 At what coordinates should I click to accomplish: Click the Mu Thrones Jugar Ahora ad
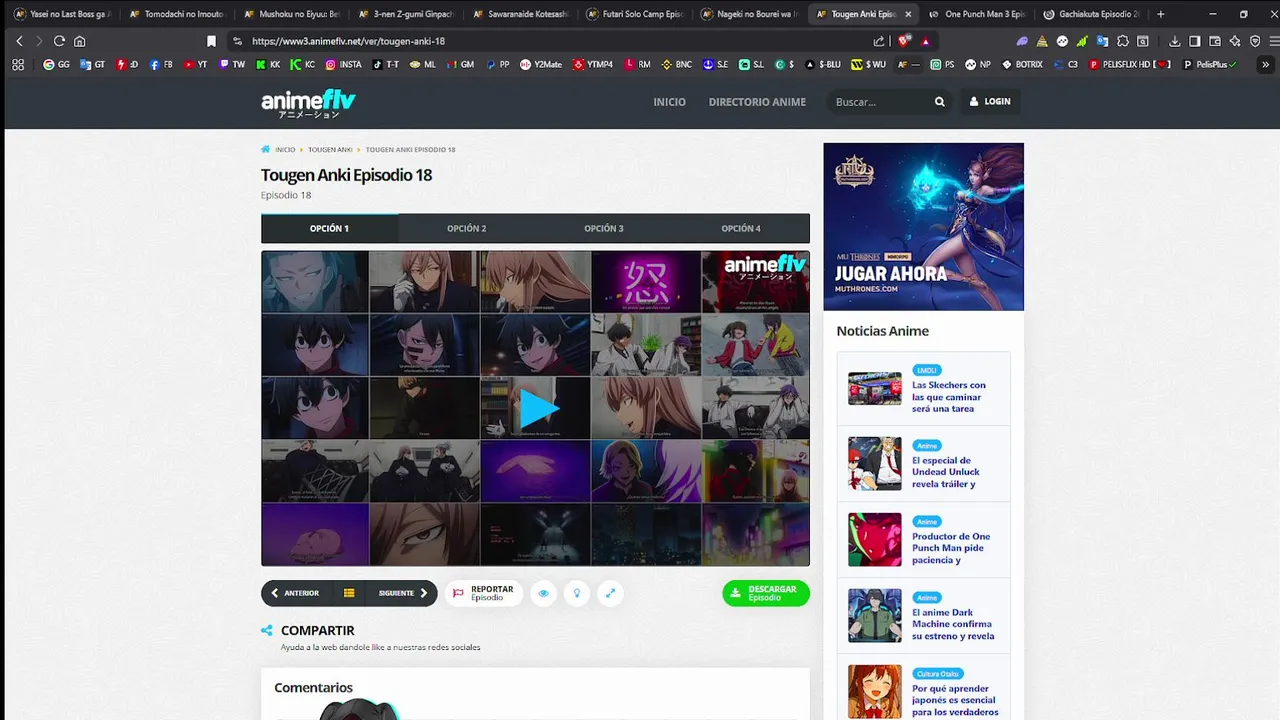(923, 227)
